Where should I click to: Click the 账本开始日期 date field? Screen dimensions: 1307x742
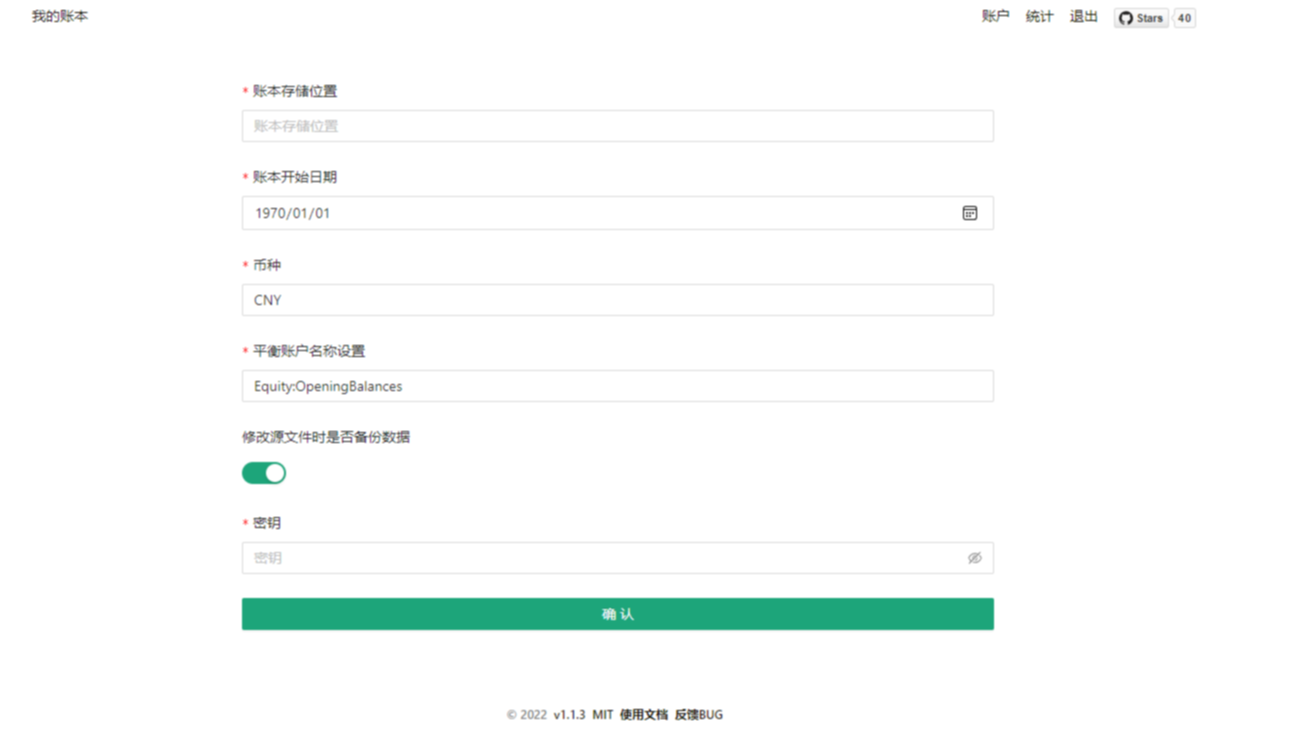618,213
